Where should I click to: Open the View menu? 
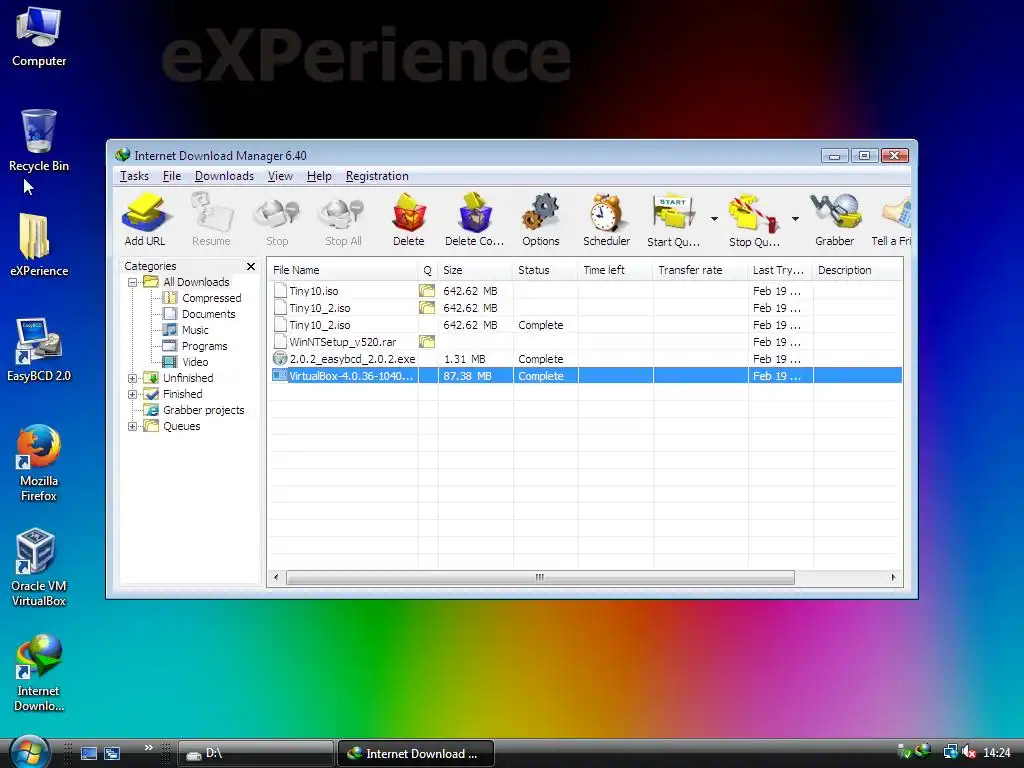point(280,176)
